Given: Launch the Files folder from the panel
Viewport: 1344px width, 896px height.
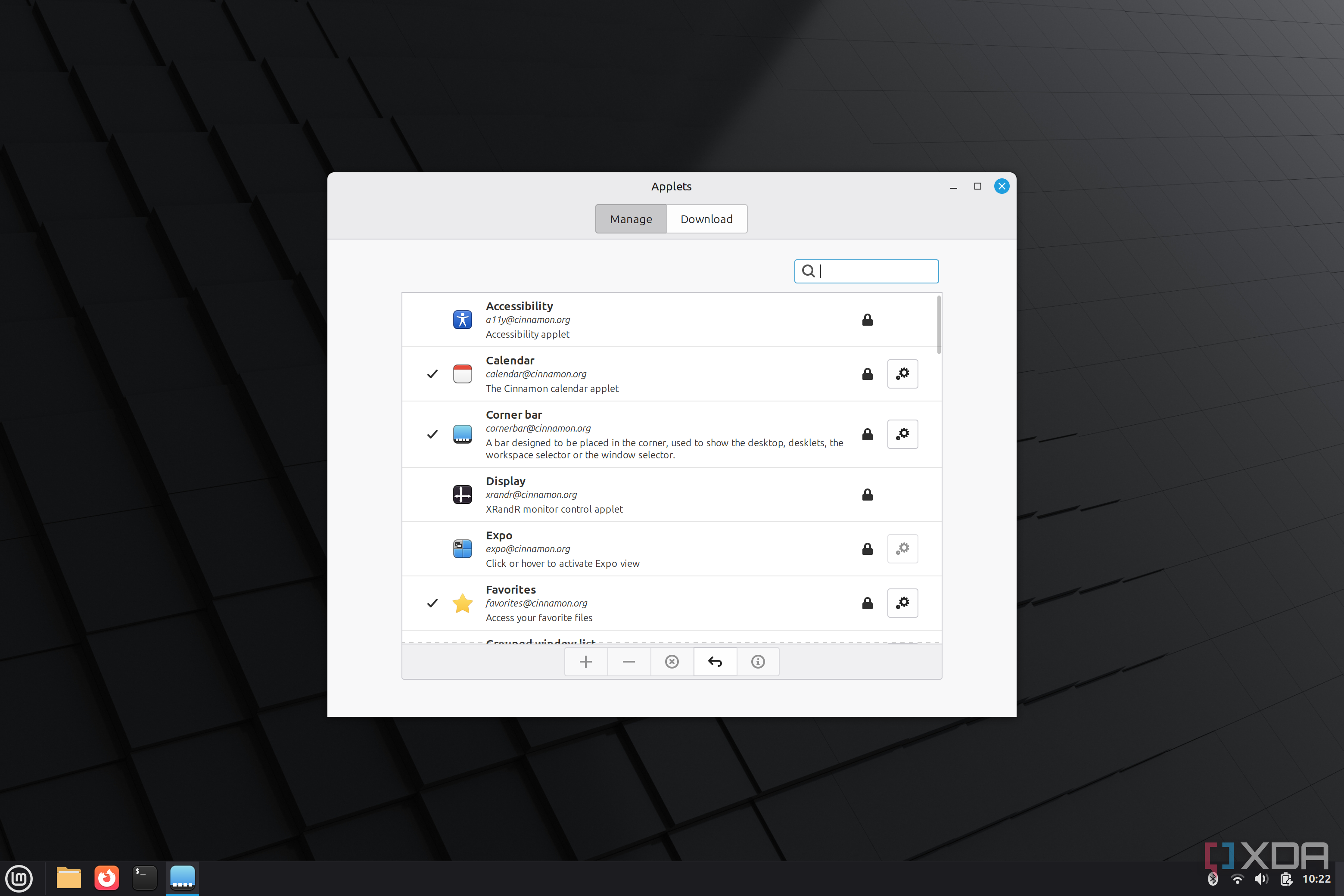Looking at the screenshot, I should click(68, 878).
